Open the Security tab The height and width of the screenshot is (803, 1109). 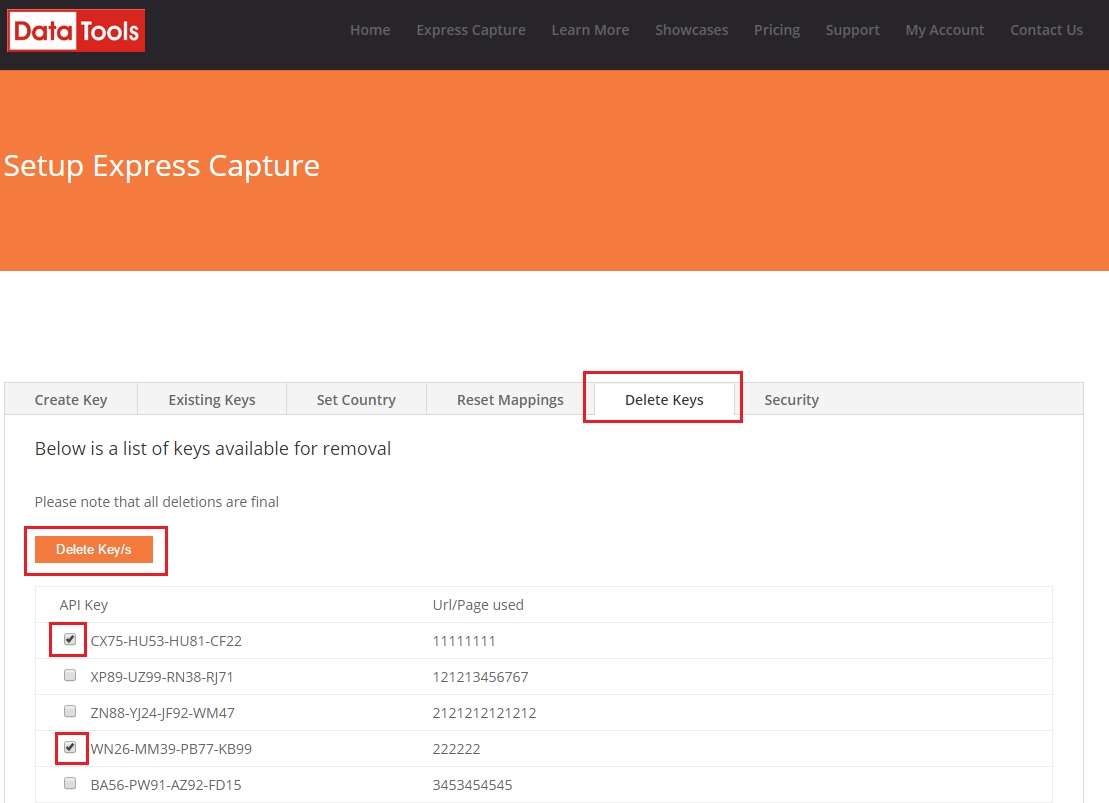[x=791, y=400]
